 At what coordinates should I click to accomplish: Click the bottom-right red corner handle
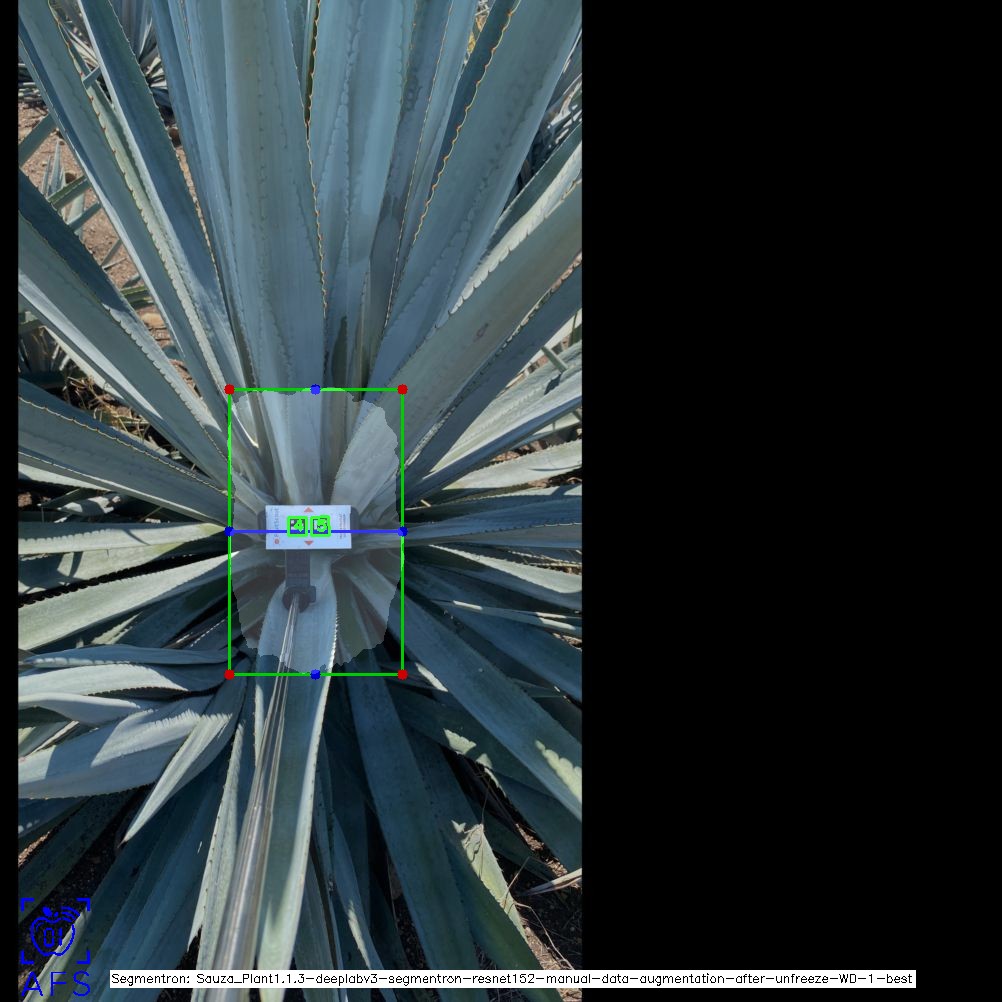(402, 675)
